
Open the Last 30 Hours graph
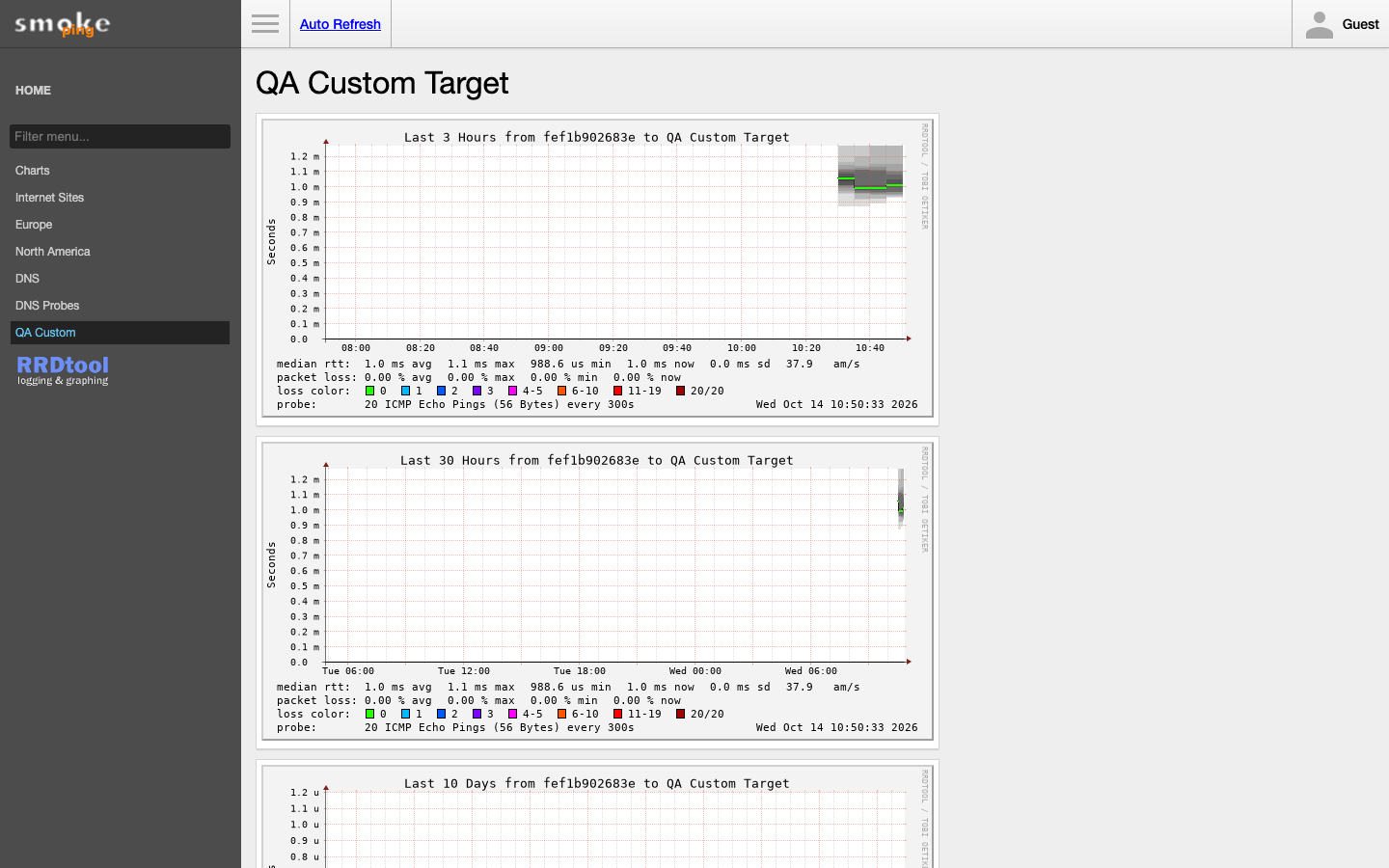pyautogui.click(x=597, y=592)
